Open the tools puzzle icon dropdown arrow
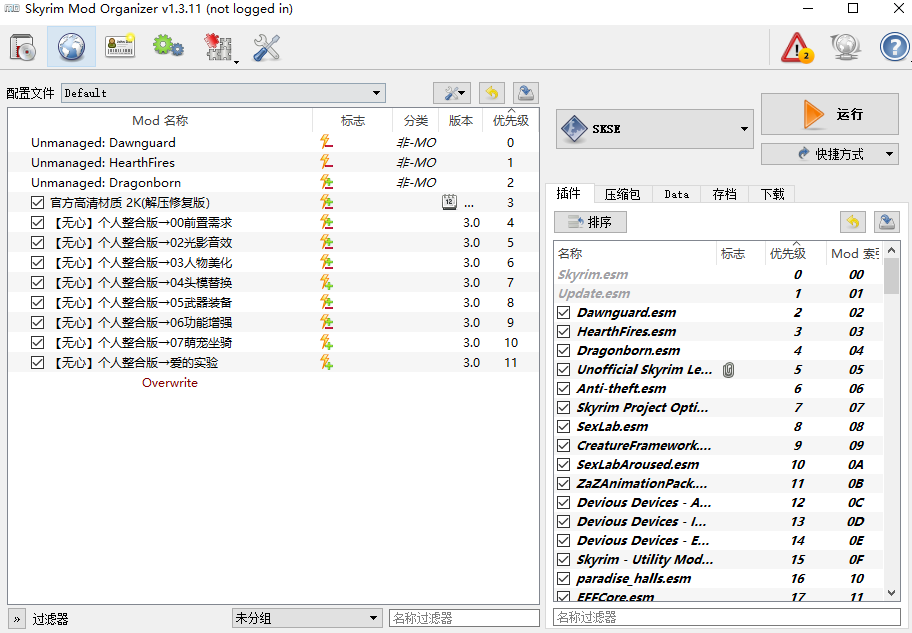This screenshot has width=912, height=633. pos(236,61)
